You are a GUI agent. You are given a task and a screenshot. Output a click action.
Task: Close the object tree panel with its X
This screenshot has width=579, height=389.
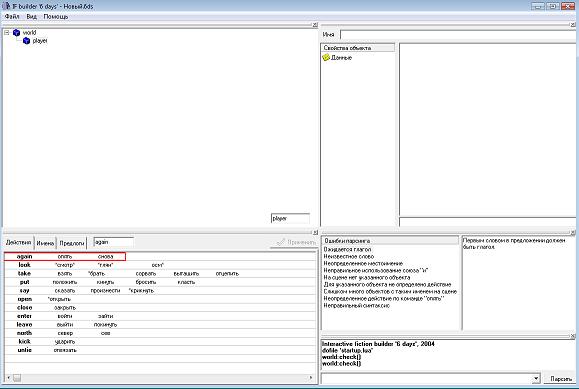click(315, 25)
